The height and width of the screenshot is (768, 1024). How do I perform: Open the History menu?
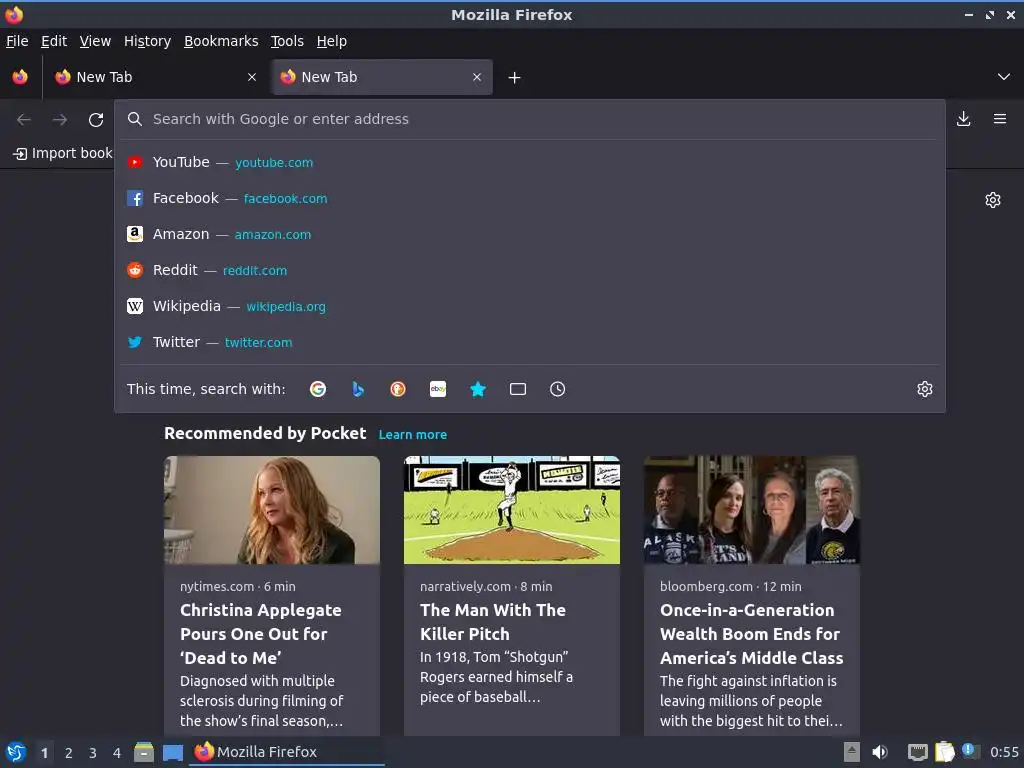coord(148,41)
